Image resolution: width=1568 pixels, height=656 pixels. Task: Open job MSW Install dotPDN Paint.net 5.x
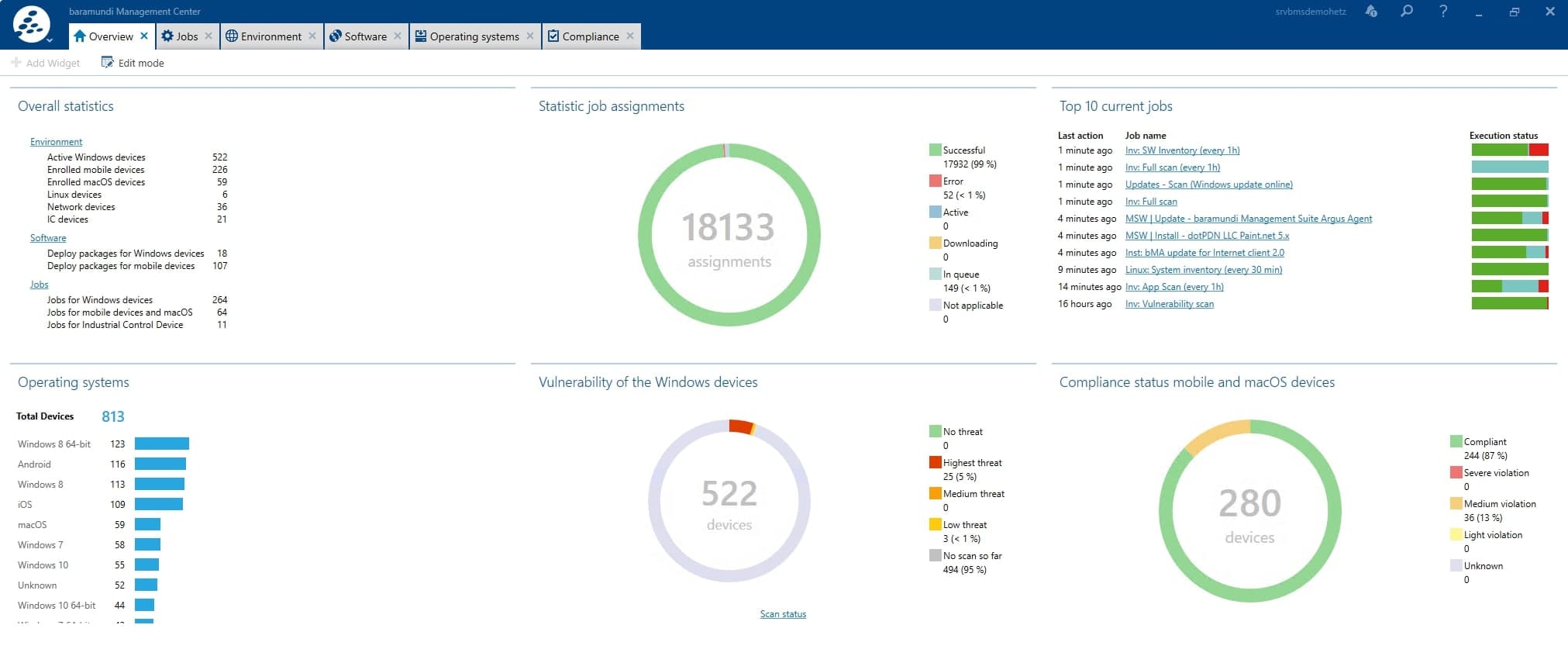(x=1208, y=236)
